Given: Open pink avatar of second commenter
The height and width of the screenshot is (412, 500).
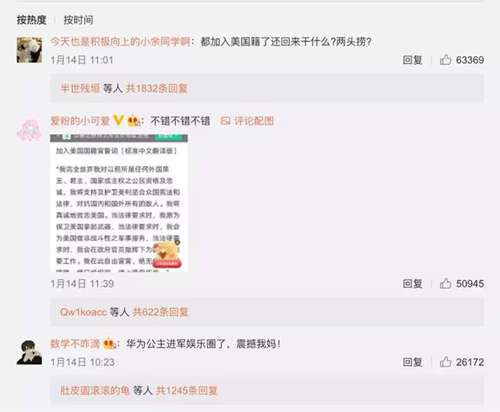Looking at the screenshot, I should pyautogui.click(x=29, y=130).
